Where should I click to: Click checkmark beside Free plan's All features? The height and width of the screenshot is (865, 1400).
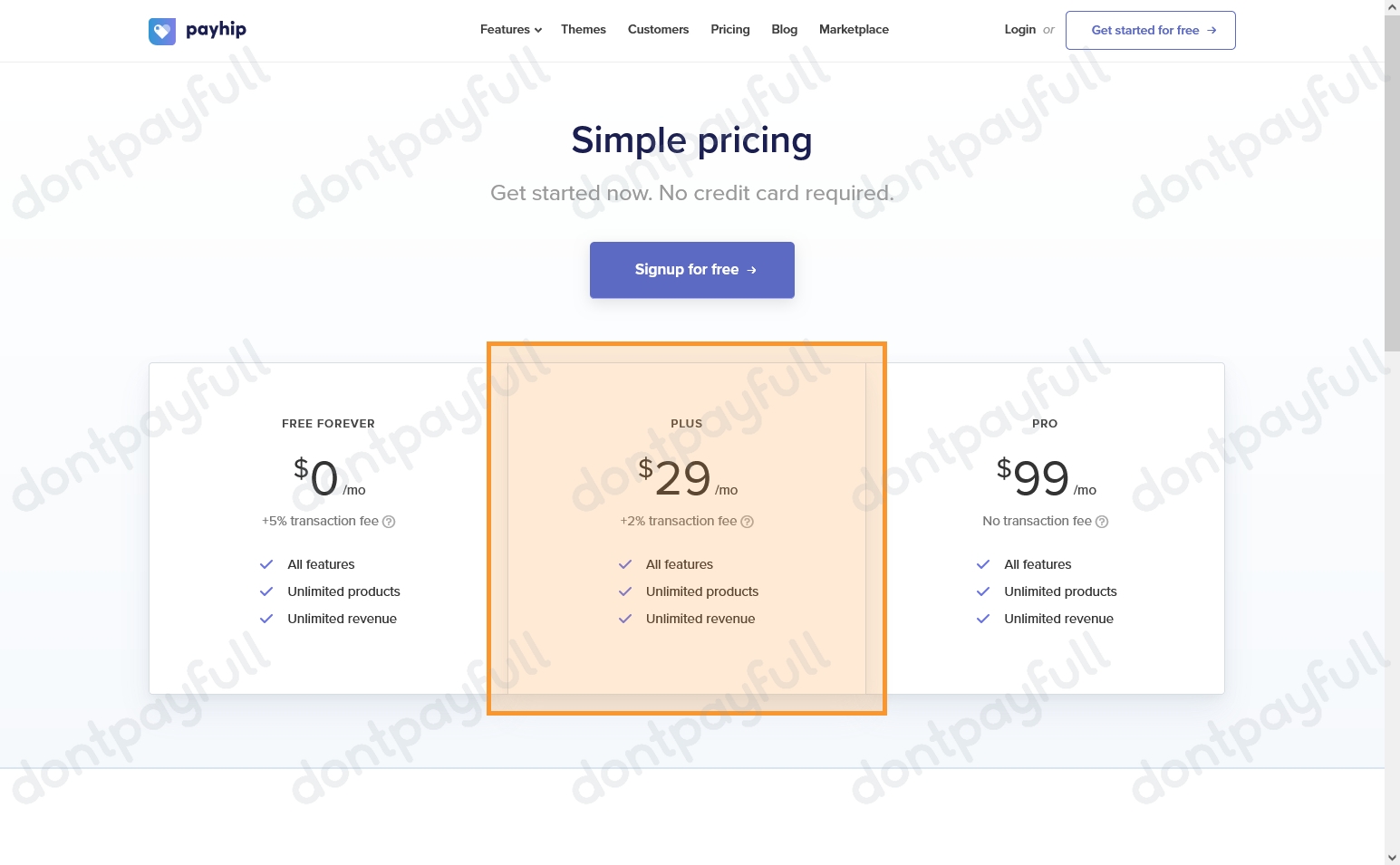pyautogui.click(x=266, y=563)
